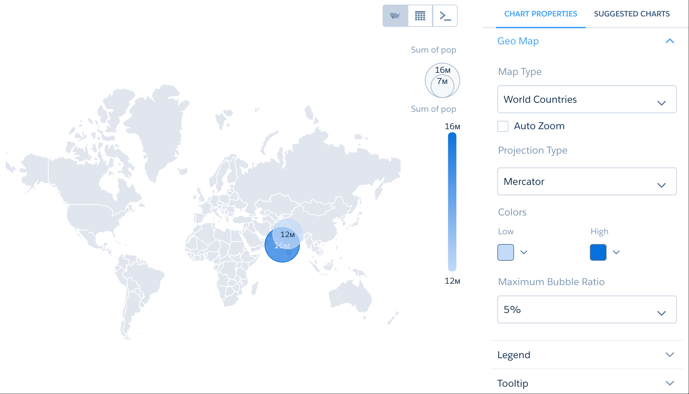Open the Suggested Charts tab

coord(632,14)
